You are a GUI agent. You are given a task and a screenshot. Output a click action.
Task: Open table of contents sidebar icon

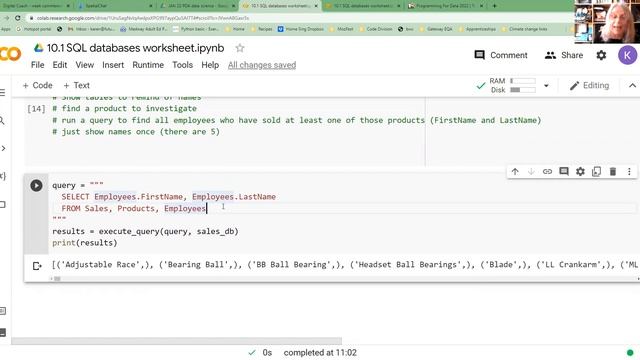[x=2, y=93]
